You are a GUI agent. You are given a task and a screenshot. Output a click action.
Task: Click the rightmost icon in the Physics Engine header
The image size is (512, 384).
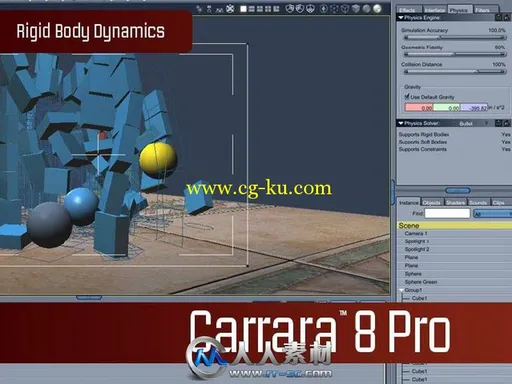507,17
